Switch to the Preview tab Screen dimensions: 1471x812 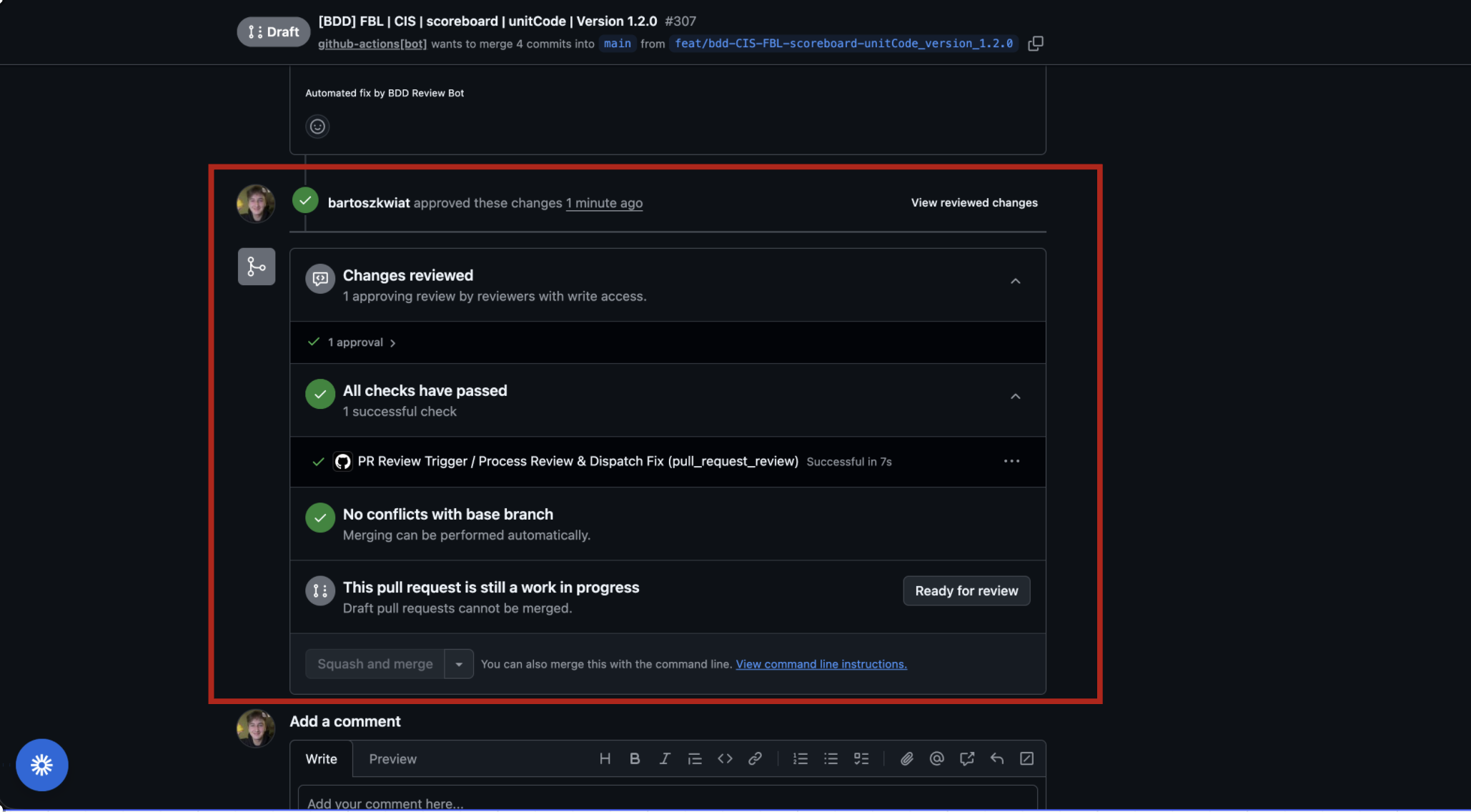[x=392, y=759]
